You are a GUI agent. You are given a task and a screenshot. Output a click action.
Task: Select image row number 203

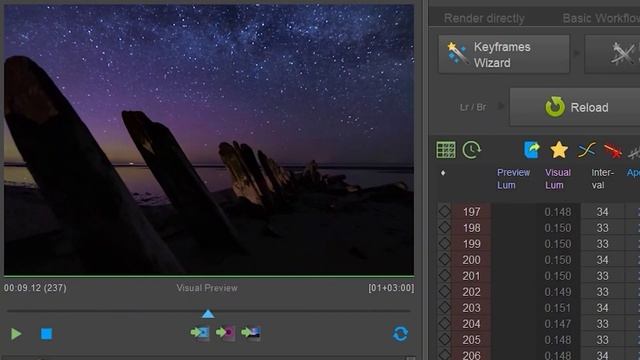click(471, 308)
